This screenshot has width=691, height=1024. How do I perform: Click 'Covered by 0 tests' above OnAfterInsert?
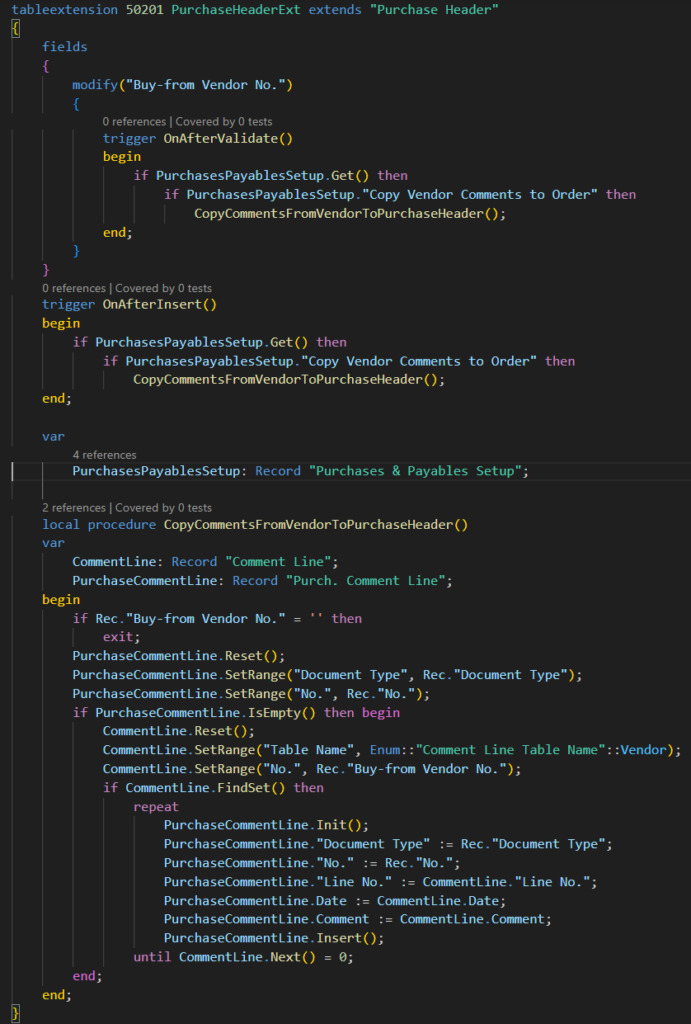(163, 288)
